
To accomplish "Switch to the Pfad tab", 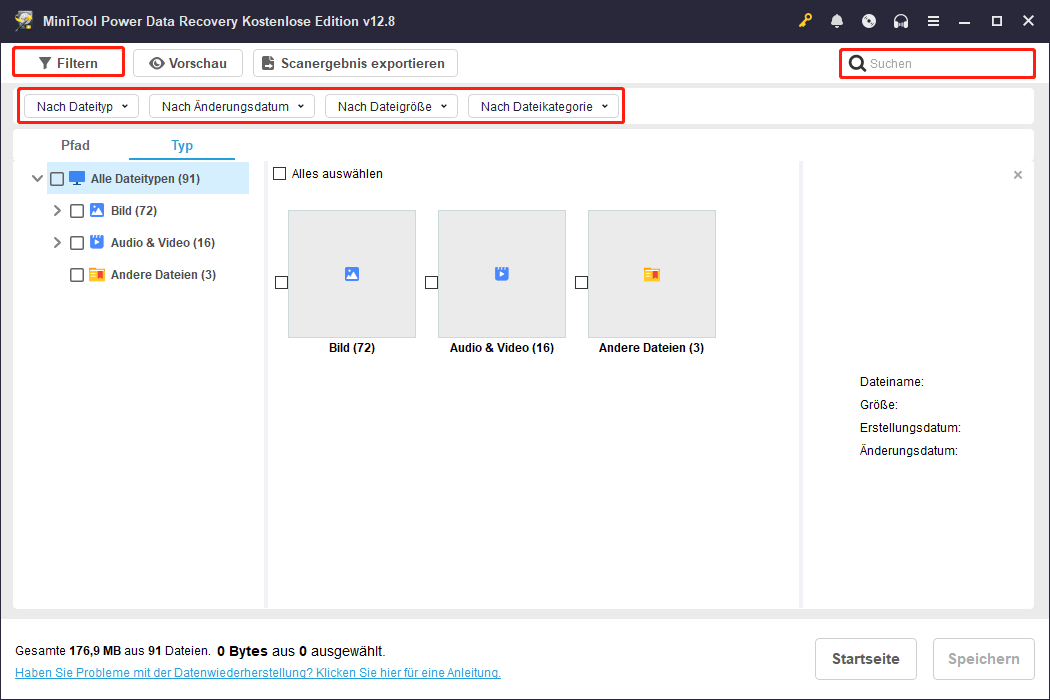I will coord(75,145).
